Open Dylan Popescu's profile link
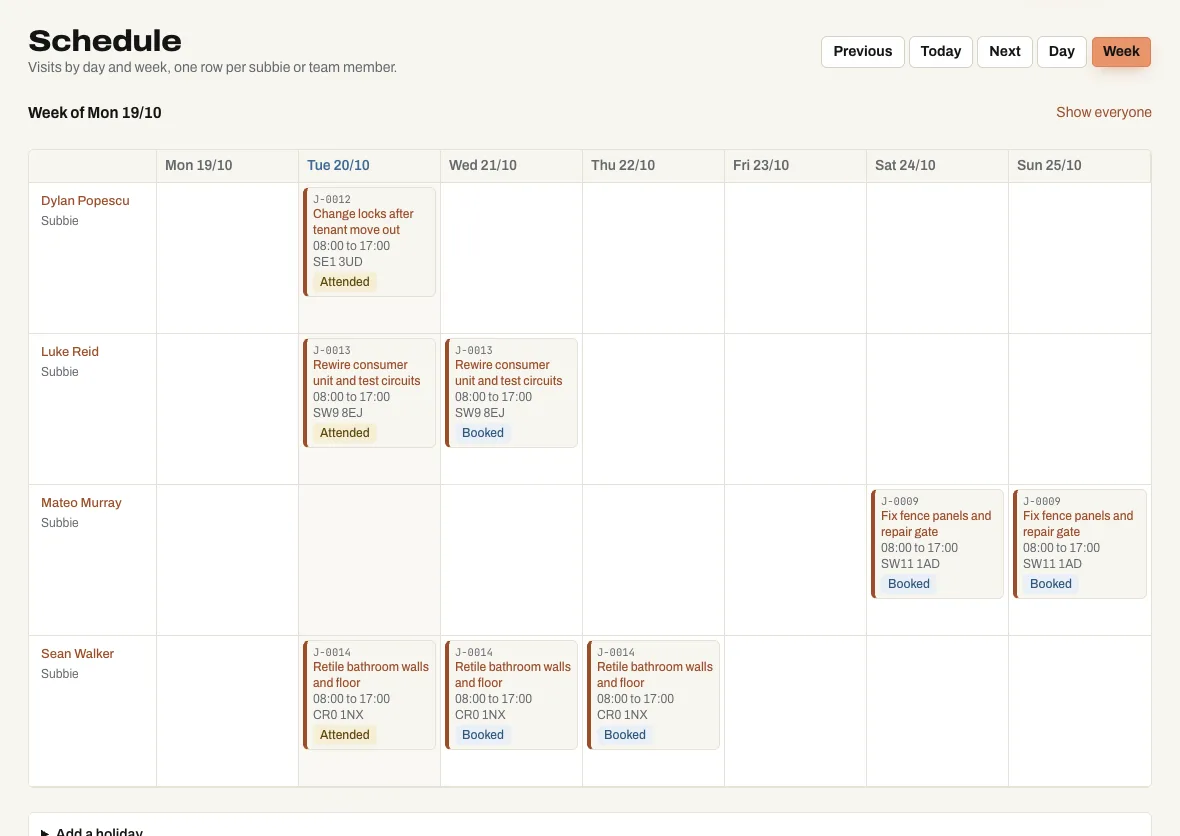1180x836 pixels. pos(85,201)
